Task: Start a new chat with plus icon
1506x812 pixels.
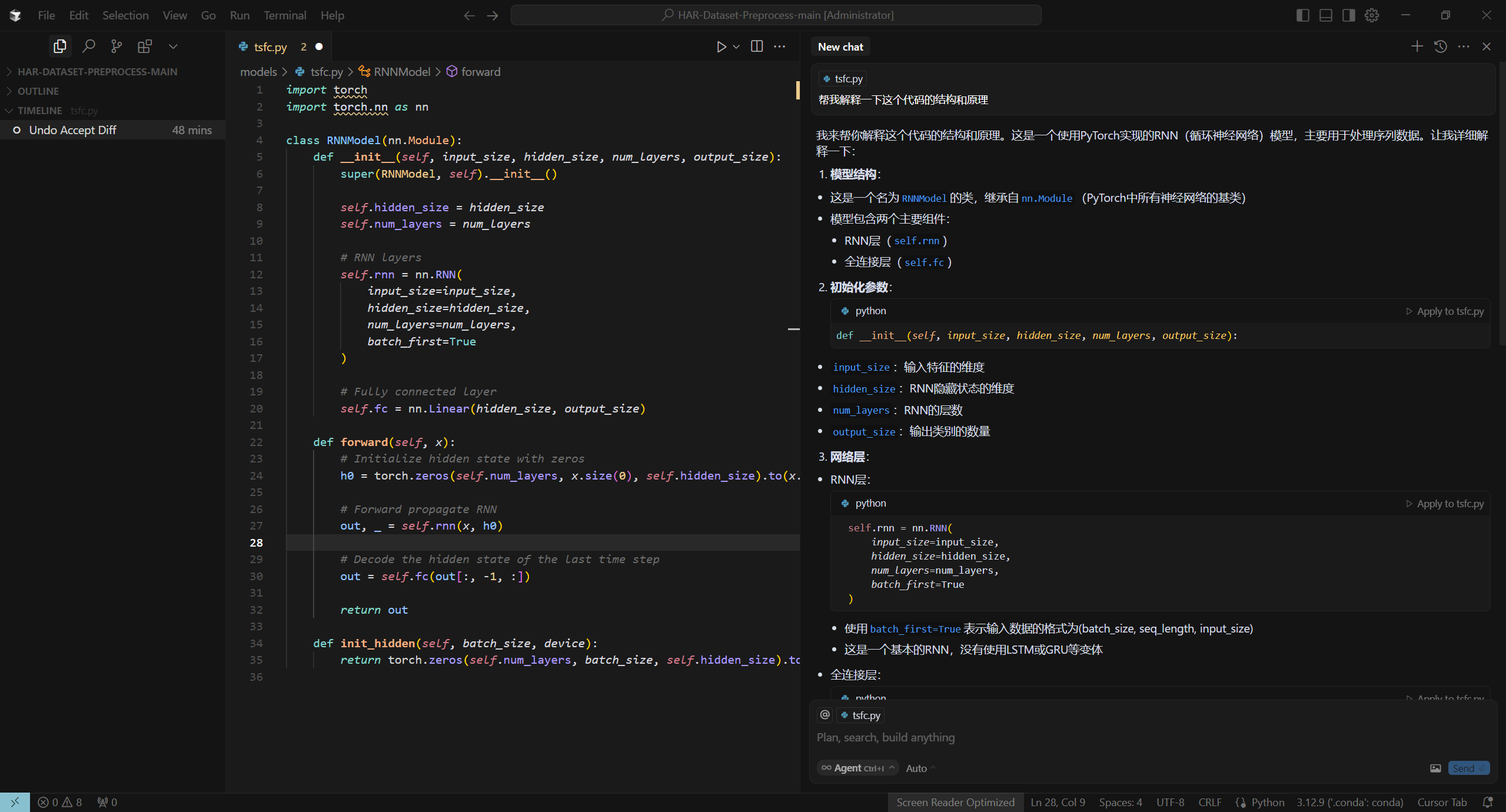Action: (1417, 46)
